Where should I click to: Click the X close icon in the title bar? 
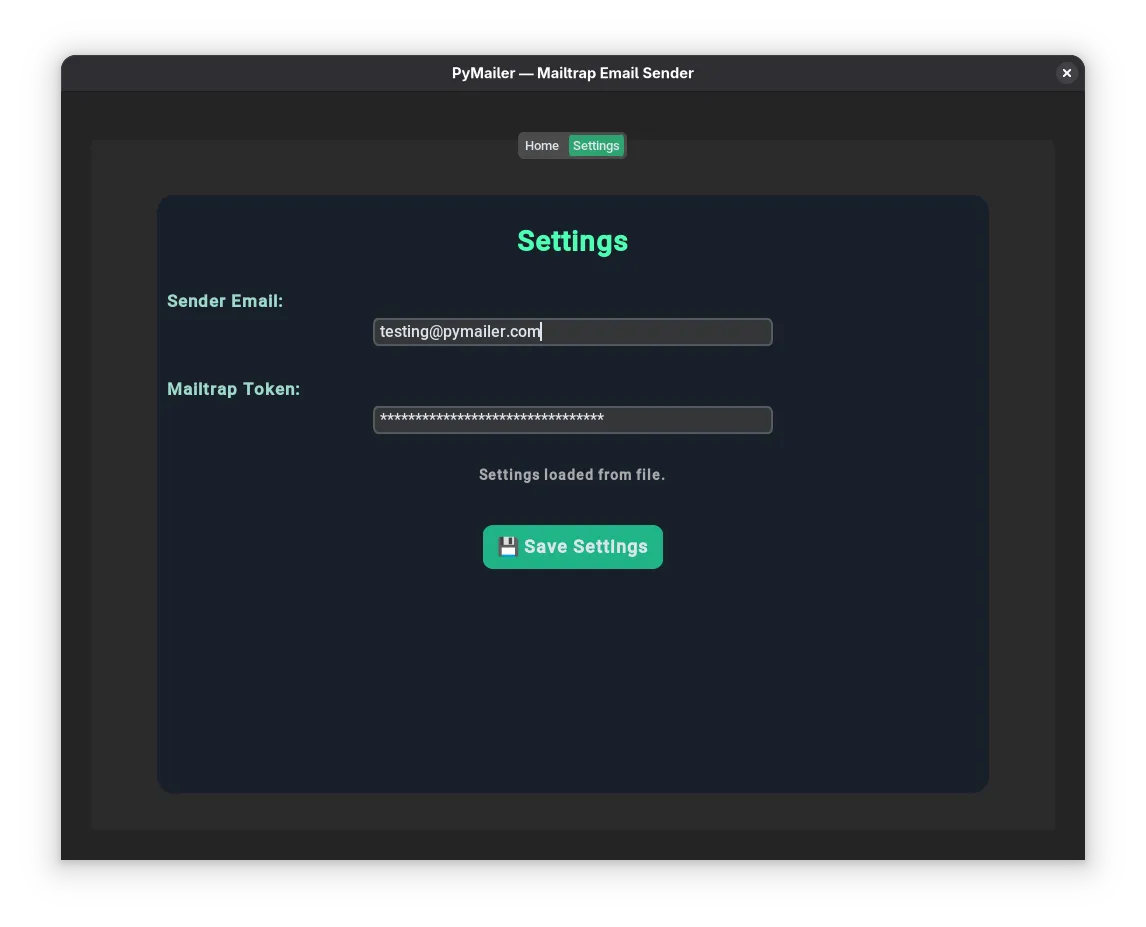1066,72
